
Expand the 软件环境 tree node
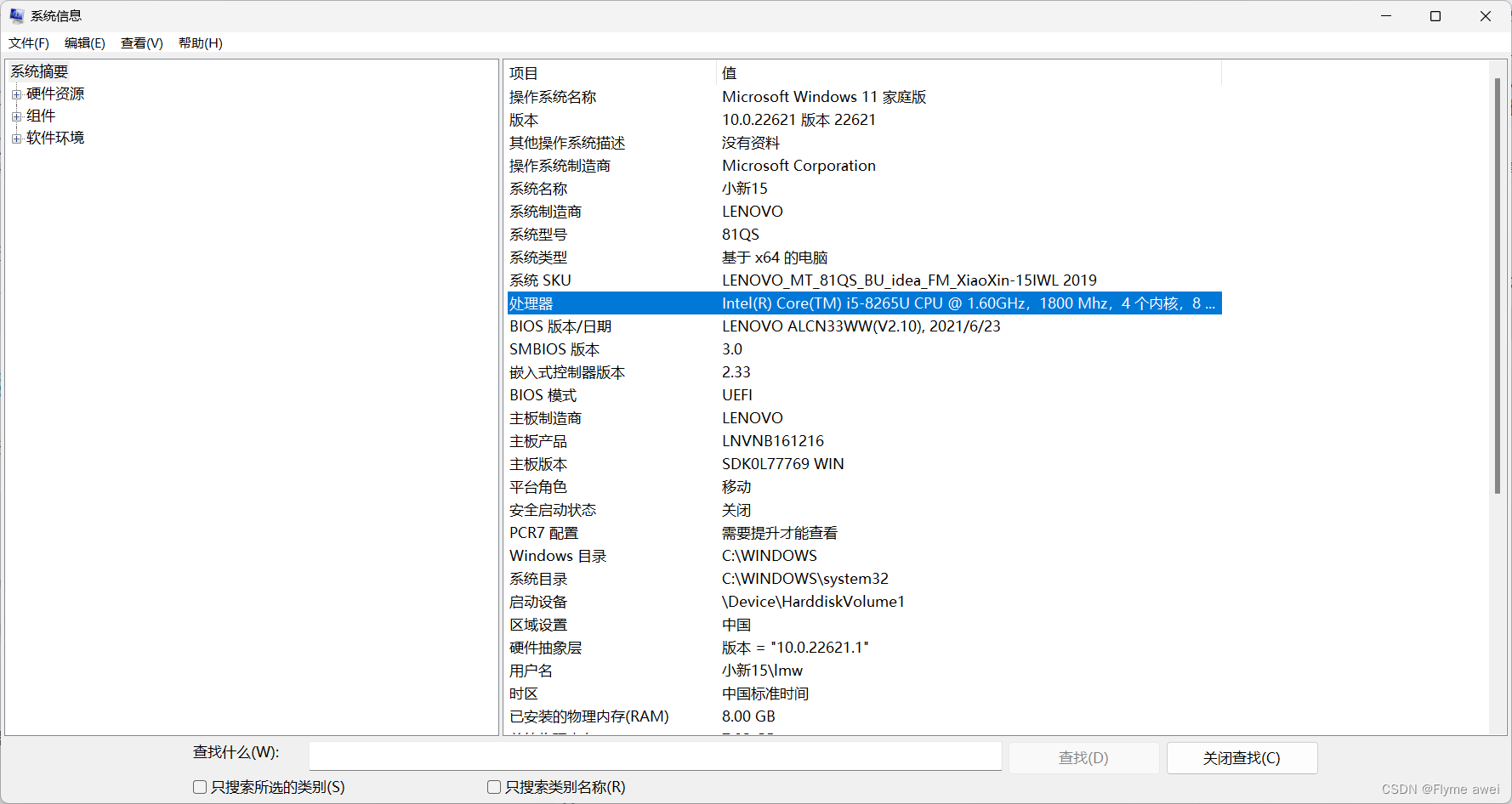click(x=16, y=138)
